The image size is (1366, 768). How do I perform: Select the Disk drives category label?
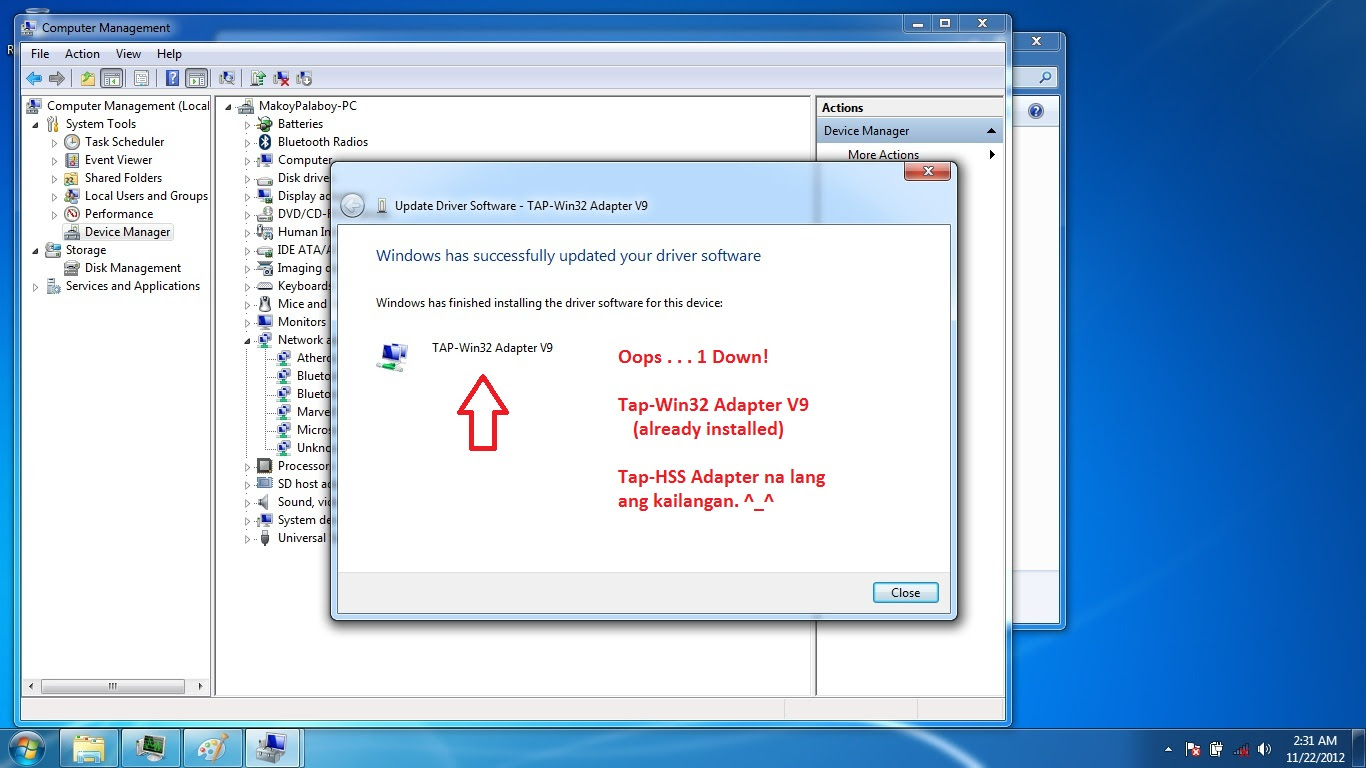tap(304, 178)
